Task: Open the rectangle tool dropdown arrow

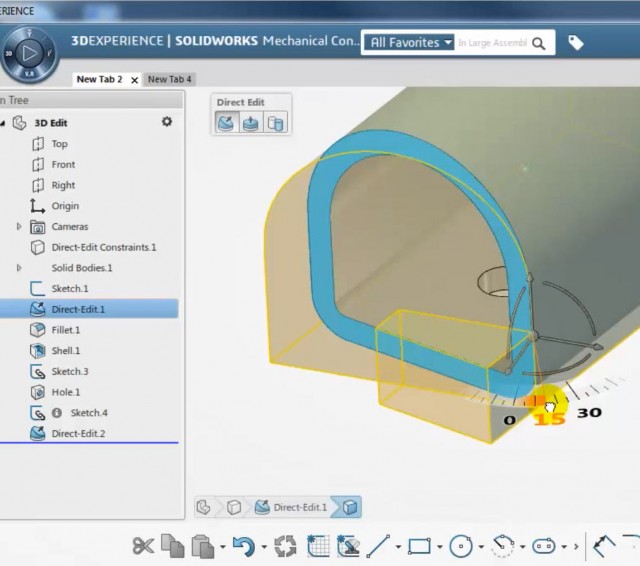Action: tap(440, 546)
